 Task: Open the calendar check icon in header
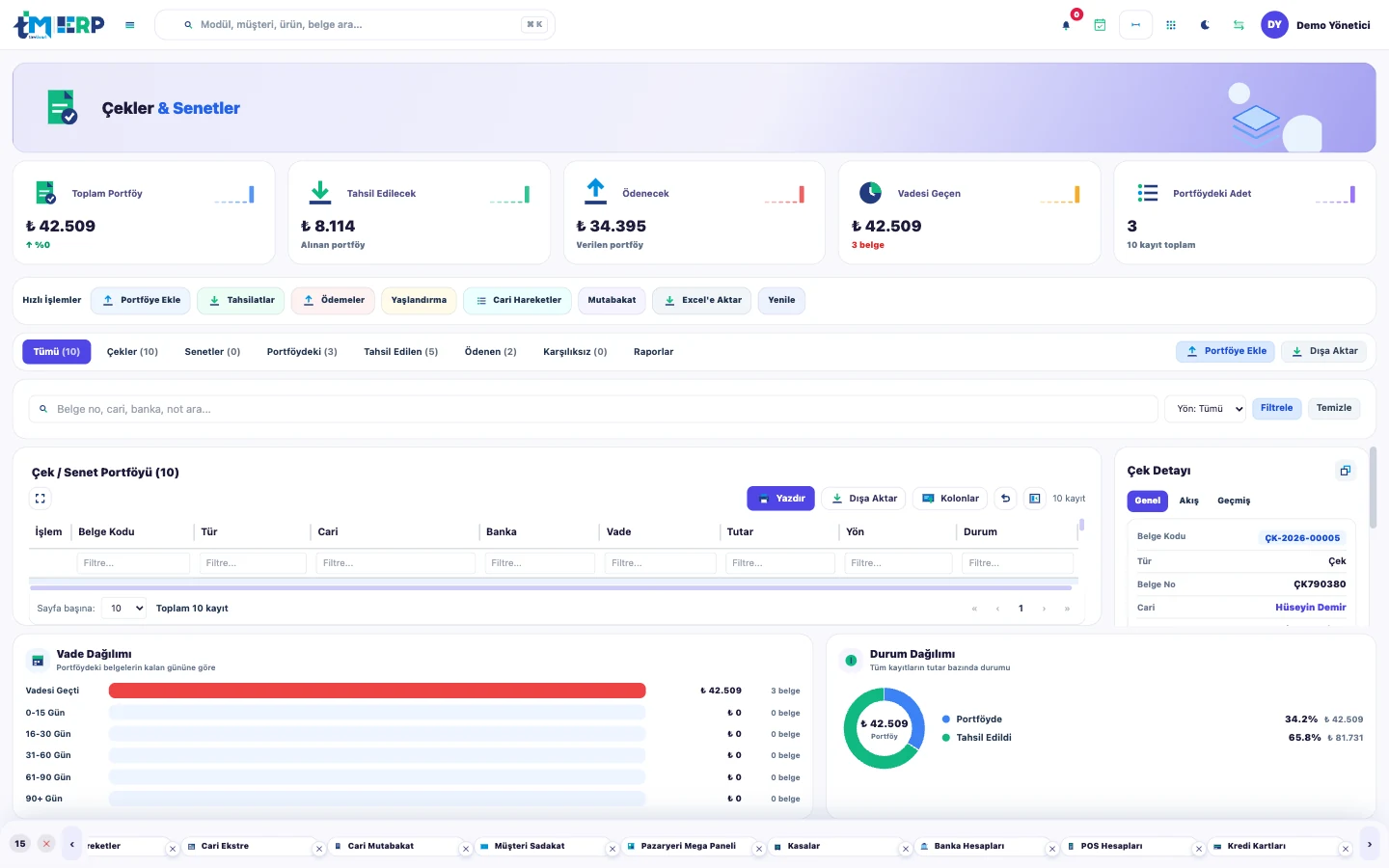[x=1100, y=25]
